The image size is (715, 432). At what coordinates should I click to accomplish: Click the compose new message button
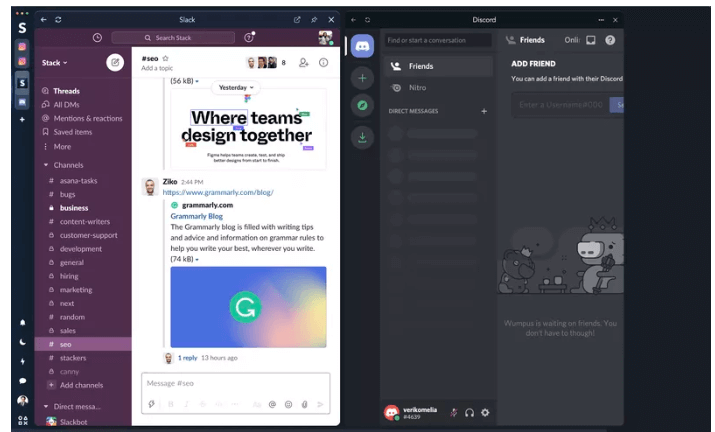pos(115,63)
